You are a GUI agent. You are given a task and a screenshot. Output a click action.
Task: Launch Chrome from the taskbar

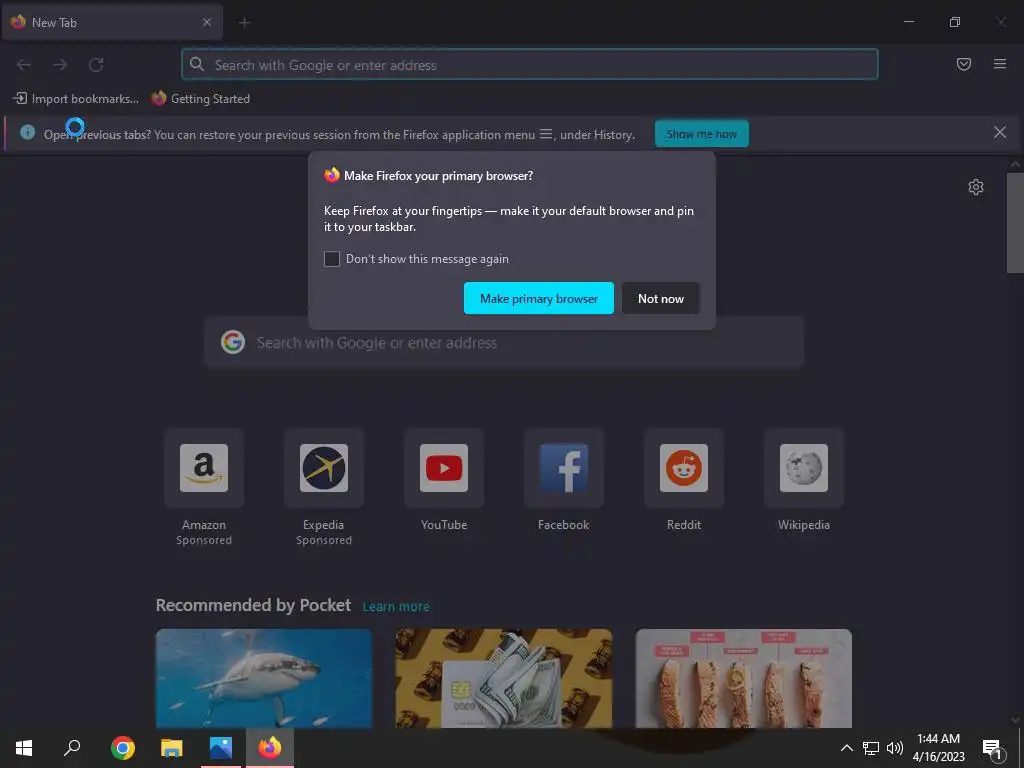point(123,748)
